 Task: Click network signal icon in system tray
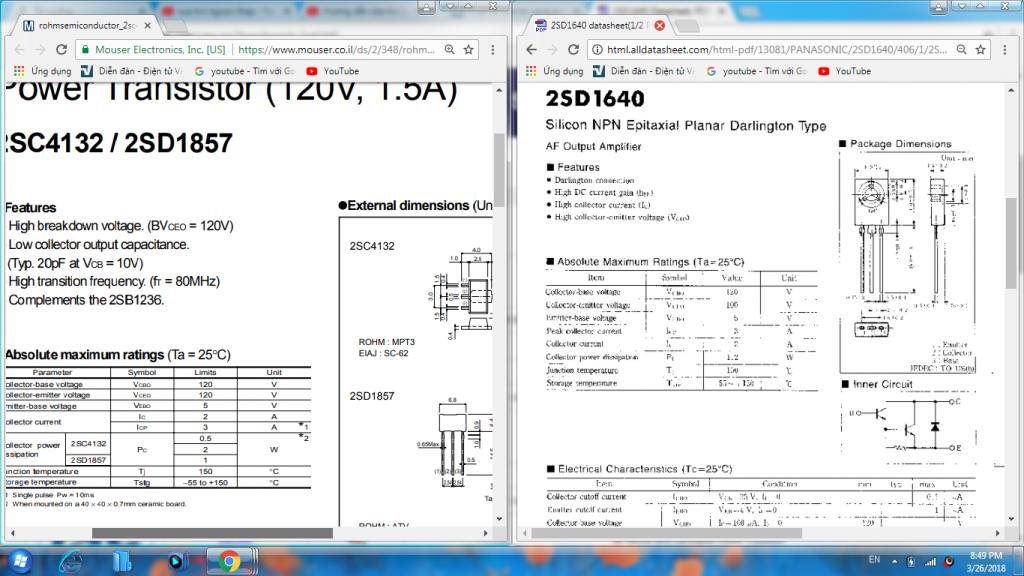[x=931, y=561]
